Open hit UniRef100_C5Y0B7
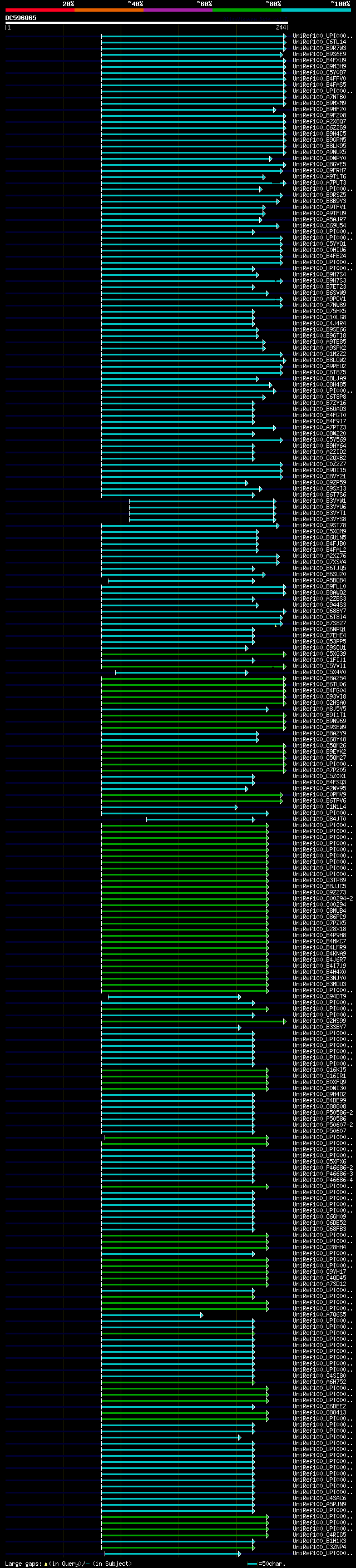The image size is (356, 1568). pos(319,72)
